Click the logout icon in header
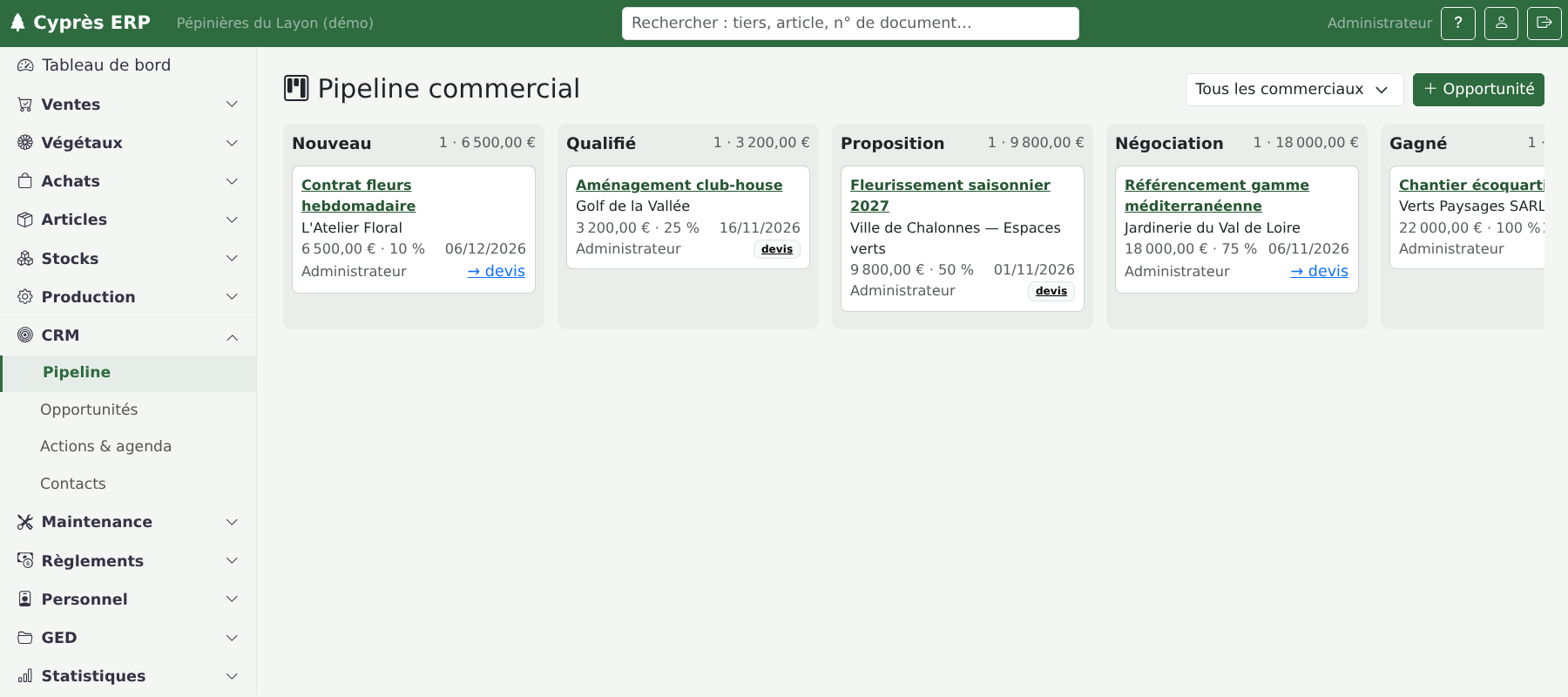The height and width of the screenshot is (697, 1568). point(1544,24)
